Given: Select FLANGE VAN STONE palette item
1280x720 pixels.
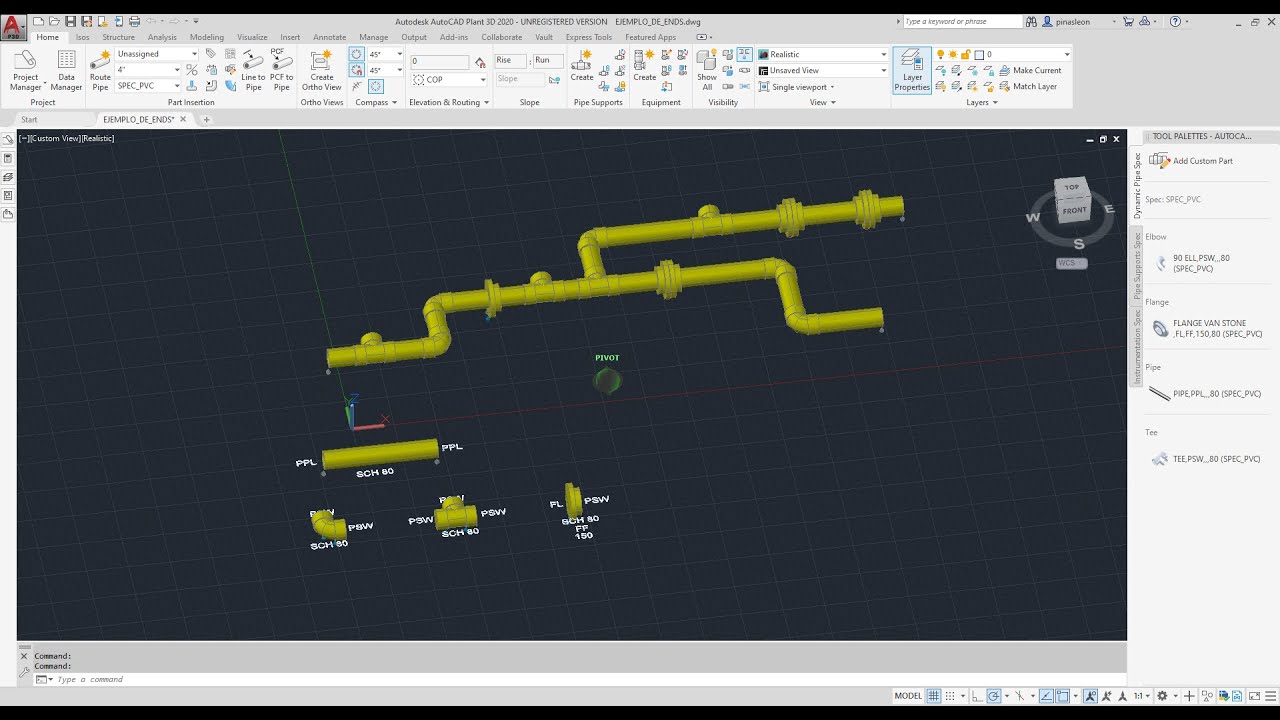Looking at the screenshot, I should (1206, 328).
